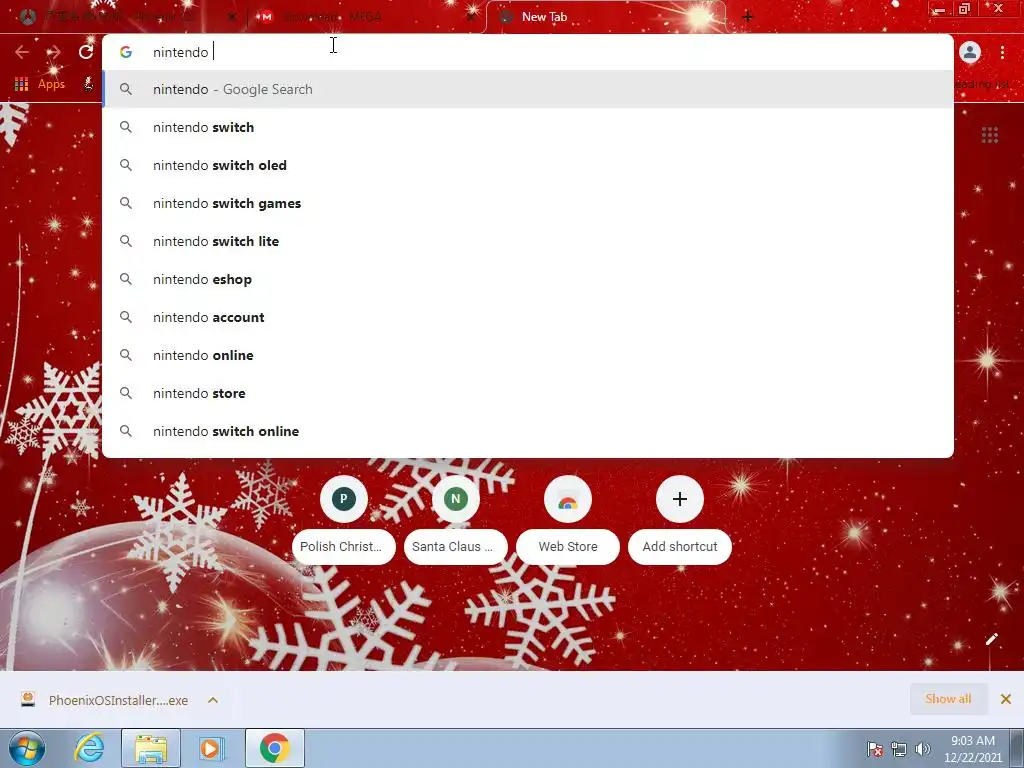Click the Google logo in the address bar
The height and width of the screenshot is (768, 1024).
pos(126,52)
